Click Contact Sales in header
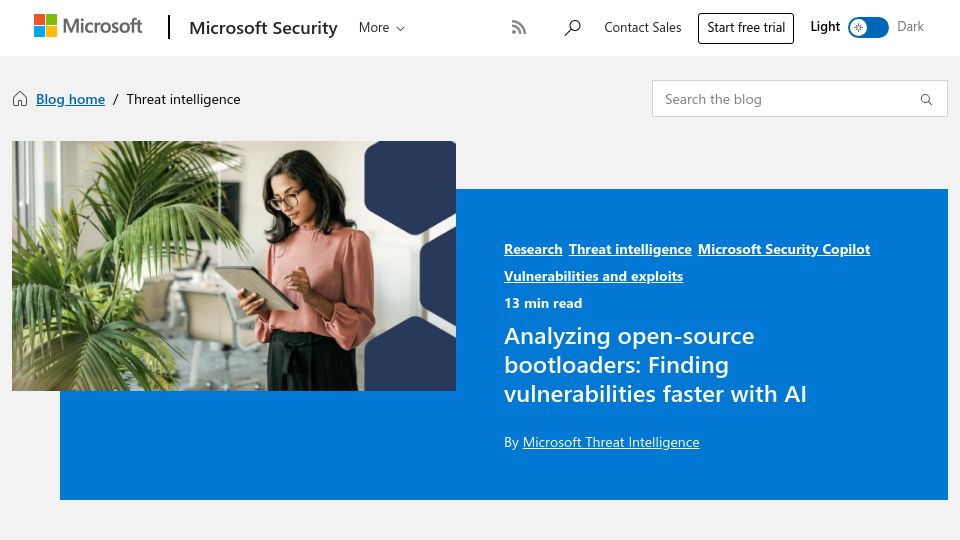The height and width of the screenshot is (540, 960). (642, 28)
